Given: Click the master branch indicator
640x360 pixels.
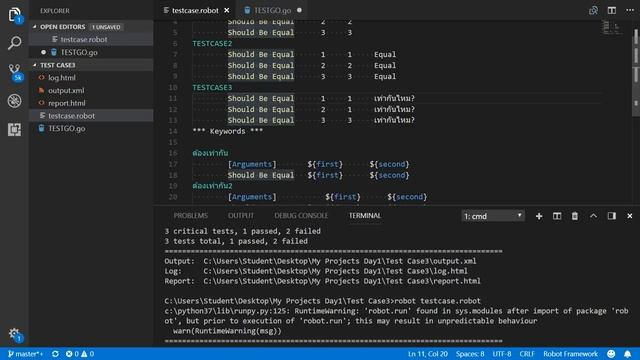Looking at the screenshot, I should pos(25,354).
